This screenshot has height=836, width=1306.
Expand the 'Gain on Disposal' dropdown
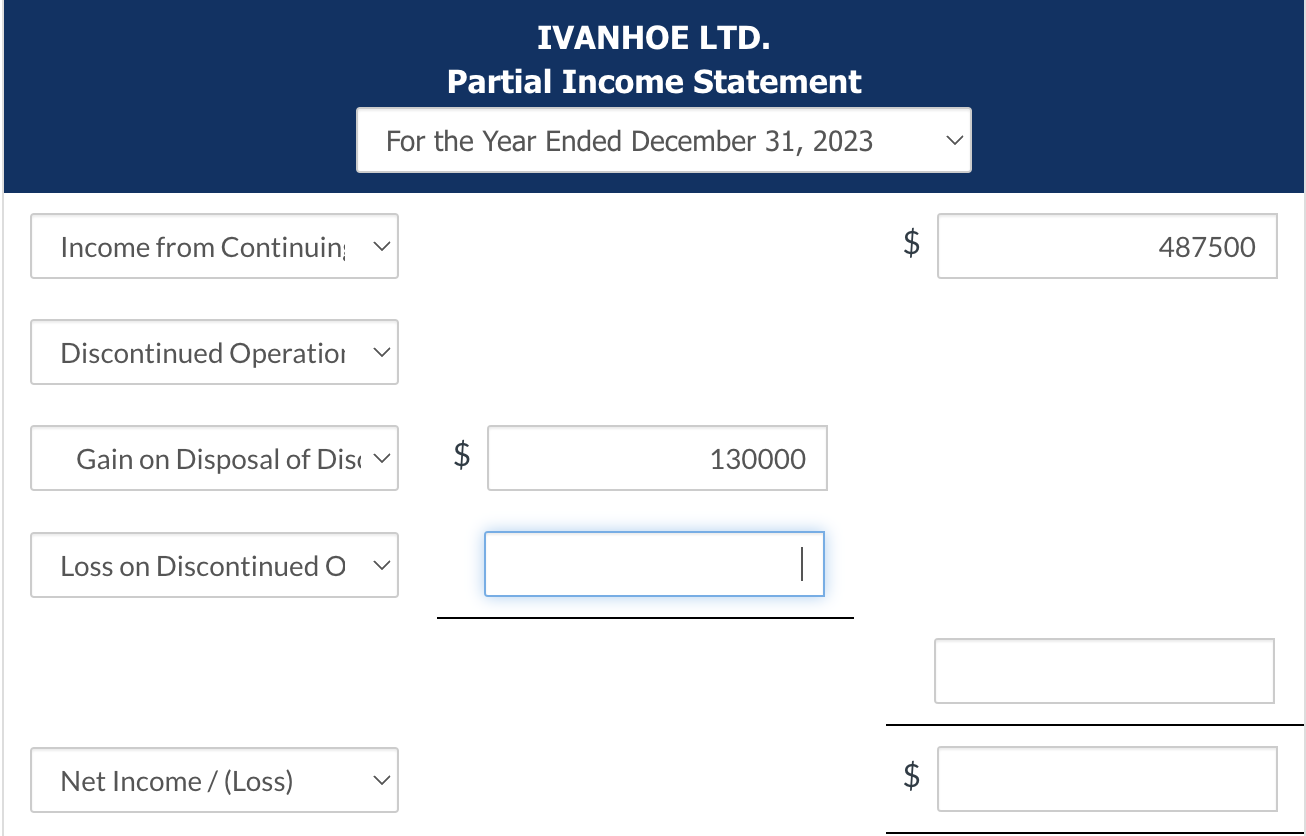pyautogui.click(x=214, y=458)
